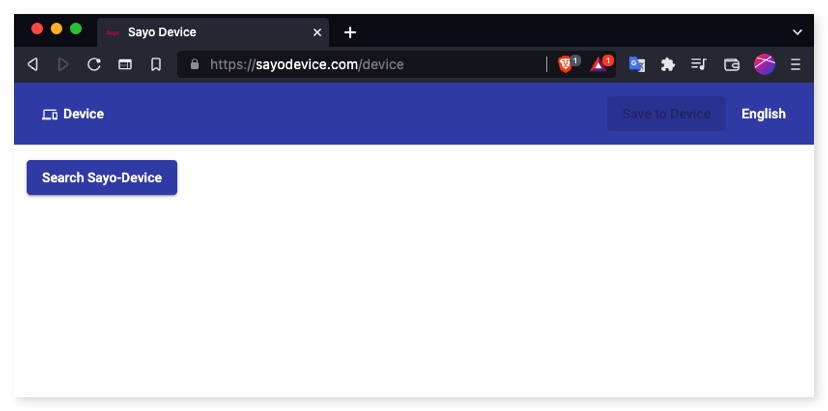Screen dimensions: 828x411
Task: Close the Sayo Device tab
Action: [x=317, y=32]
